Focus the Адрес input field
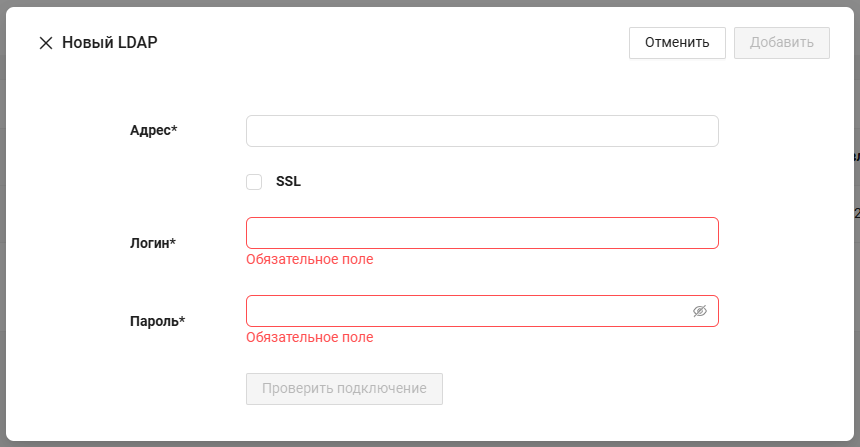This screenshot has width=860, height=447. pyautogui.click(x=482, y=131)
